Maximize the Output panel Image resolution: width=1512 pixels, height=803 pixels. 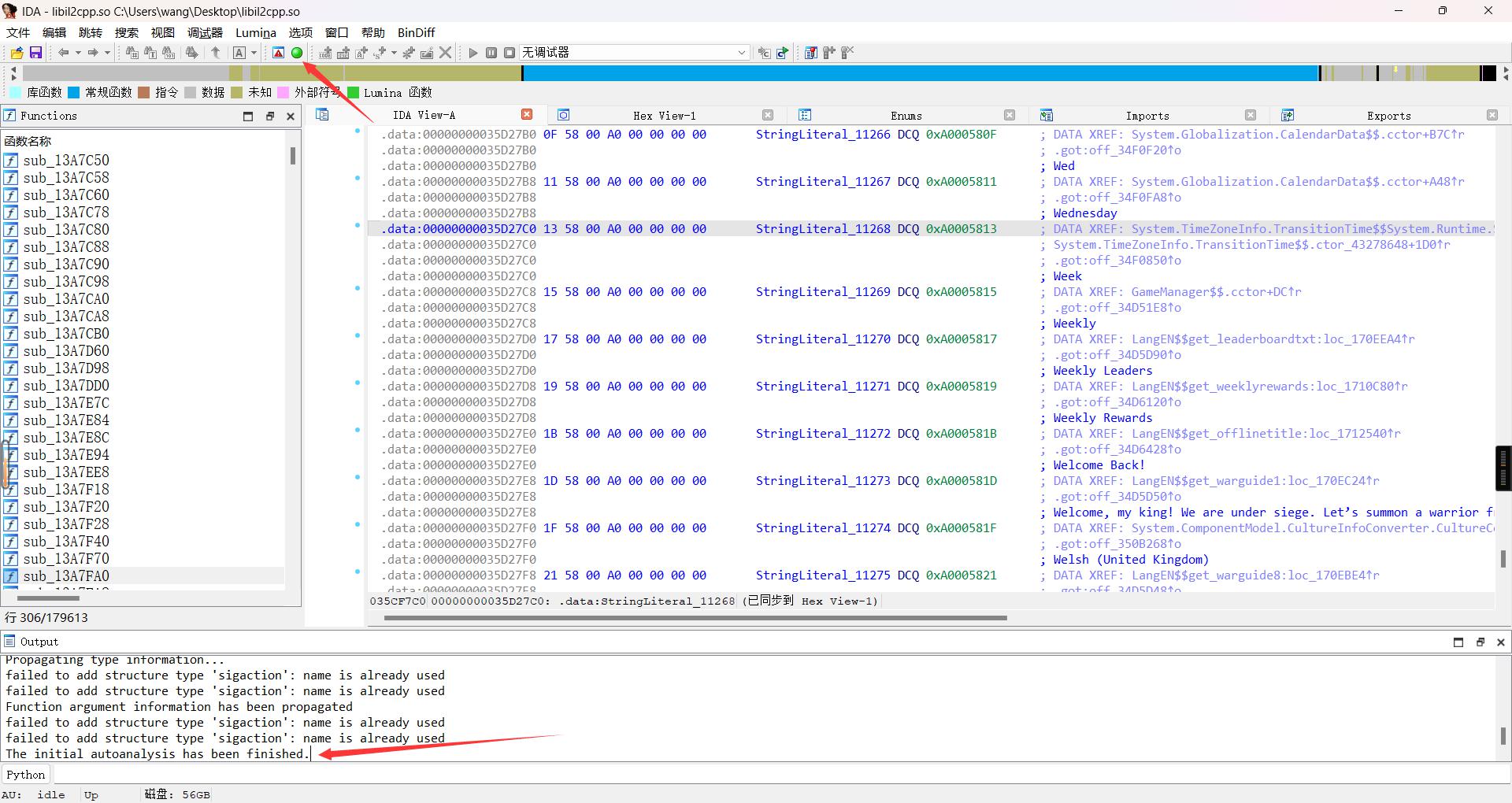point(1458,642)
